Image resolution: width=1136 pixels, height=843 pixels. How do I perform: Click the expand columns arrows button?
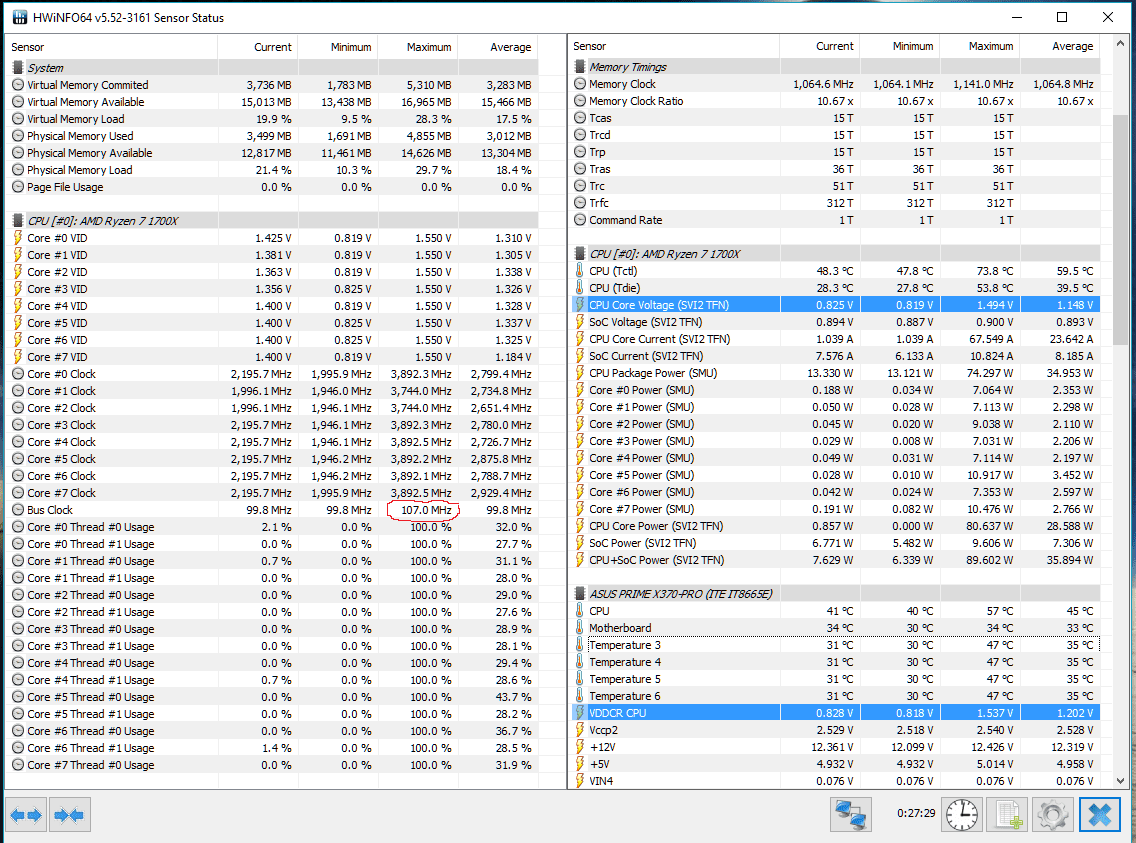pos(26,815)
